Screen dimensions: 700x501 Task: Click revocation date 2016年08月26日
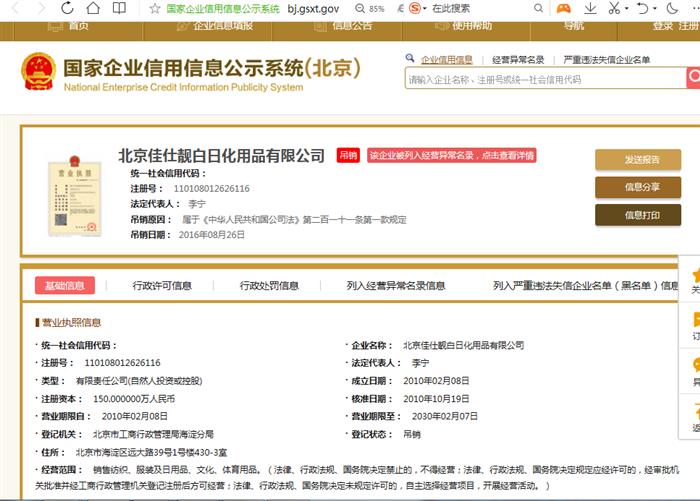tap(212, 235)
